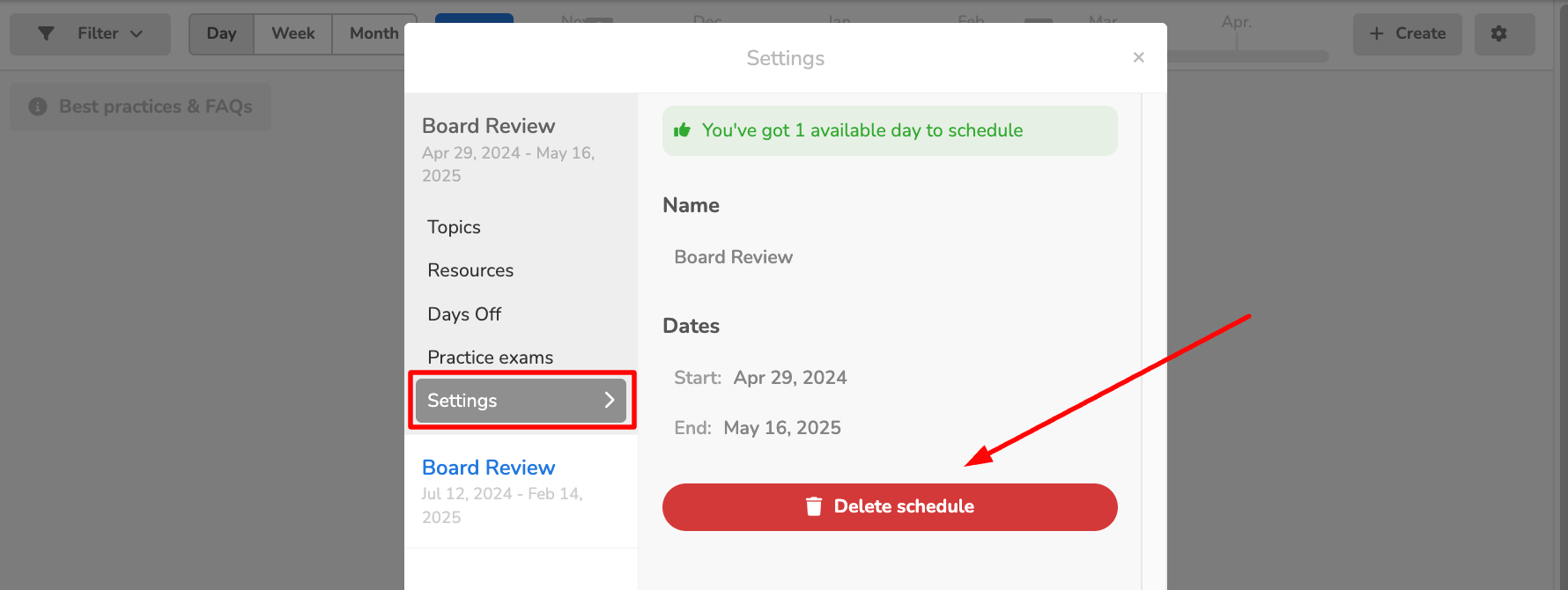This screenshot has width=1568, height=590.
Task: Switch to the Week view
Action: [292, 33]
